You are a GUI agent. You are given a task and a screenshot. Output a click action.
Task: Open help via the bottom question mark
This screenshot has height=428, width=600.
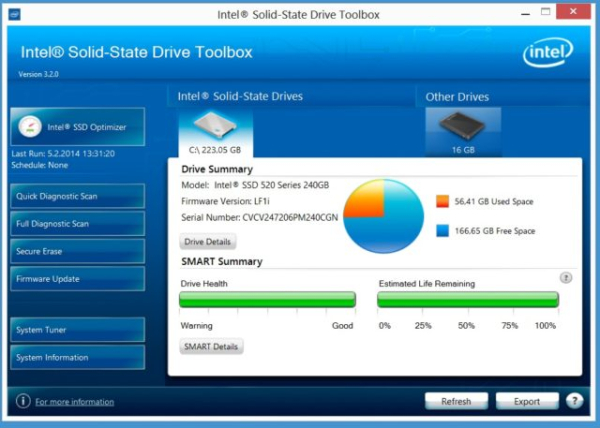pyautogui.click(x=574, y=401)
